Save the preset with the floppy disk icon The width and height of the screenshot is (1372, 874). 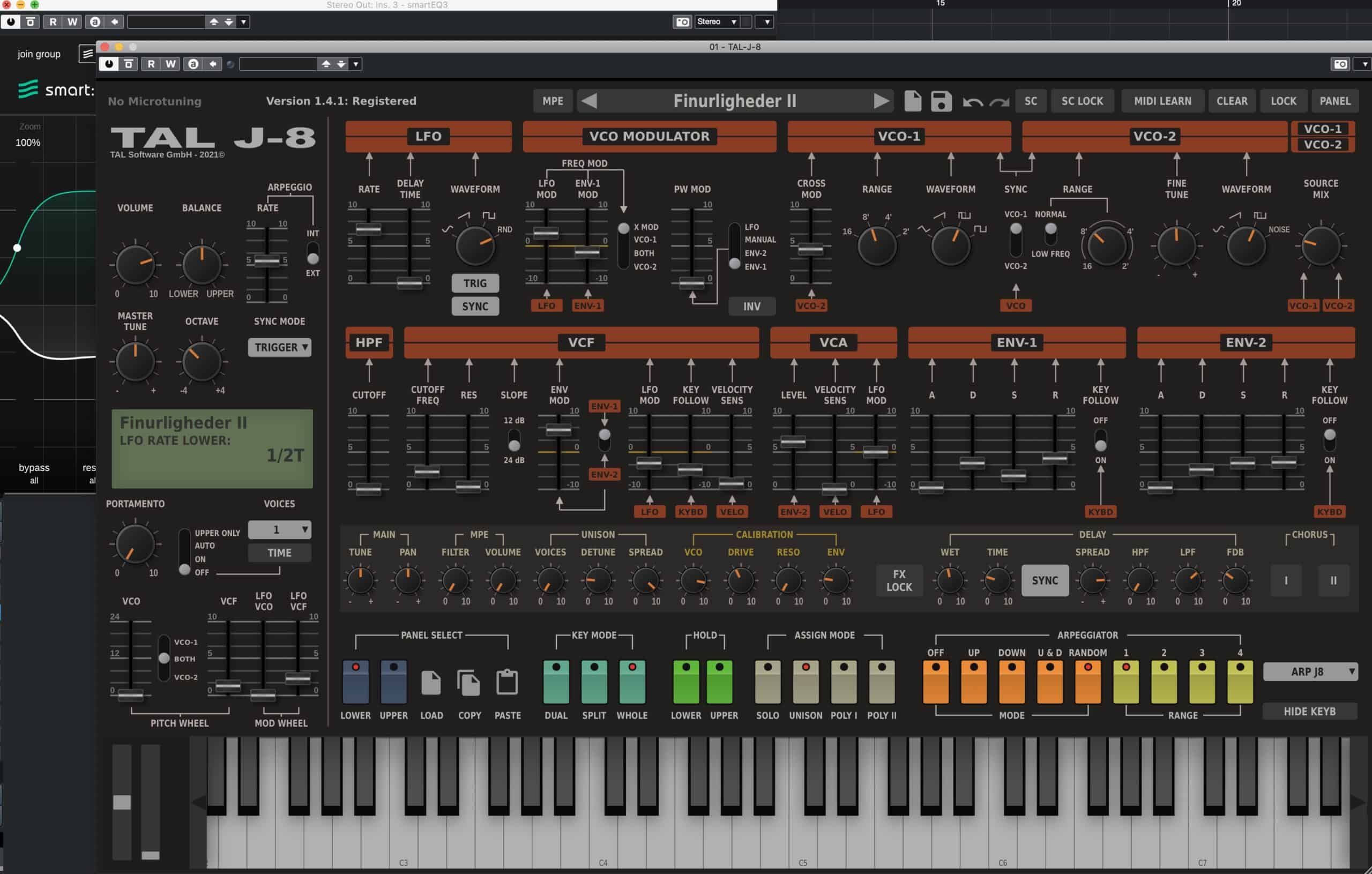(x=941, y=101)
